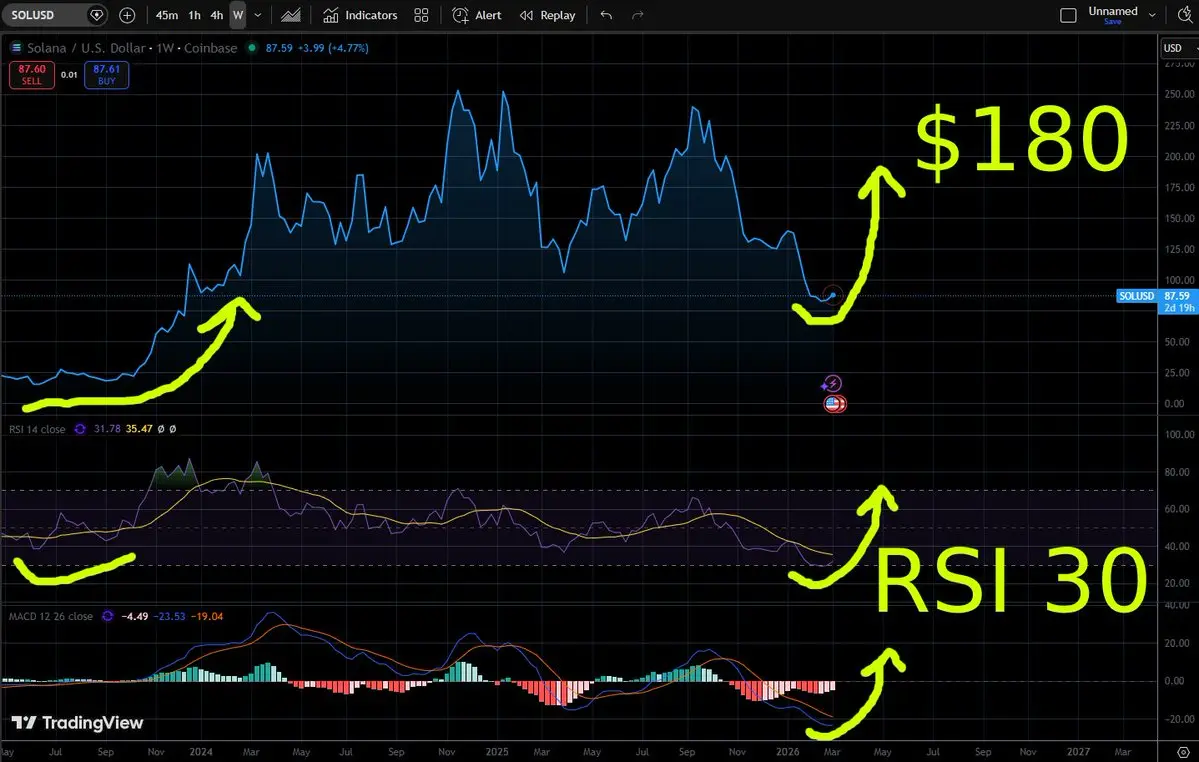Click the diamond icon beside SOLUSD
Image resolution: width=1199 pixels, height=762 pixels.
[96, 15]
